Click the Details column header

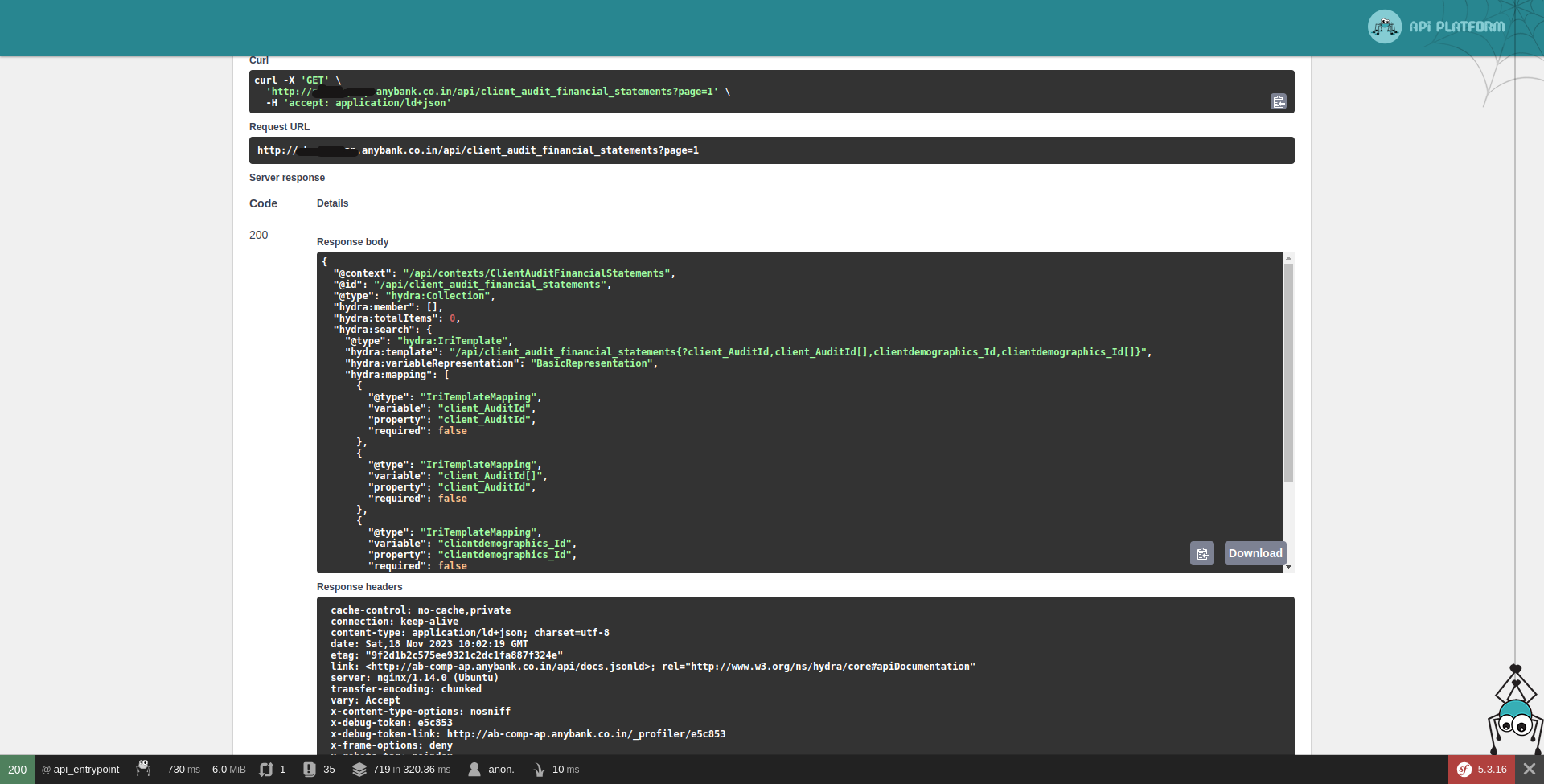pyautogui.click(x=332, y=203)
